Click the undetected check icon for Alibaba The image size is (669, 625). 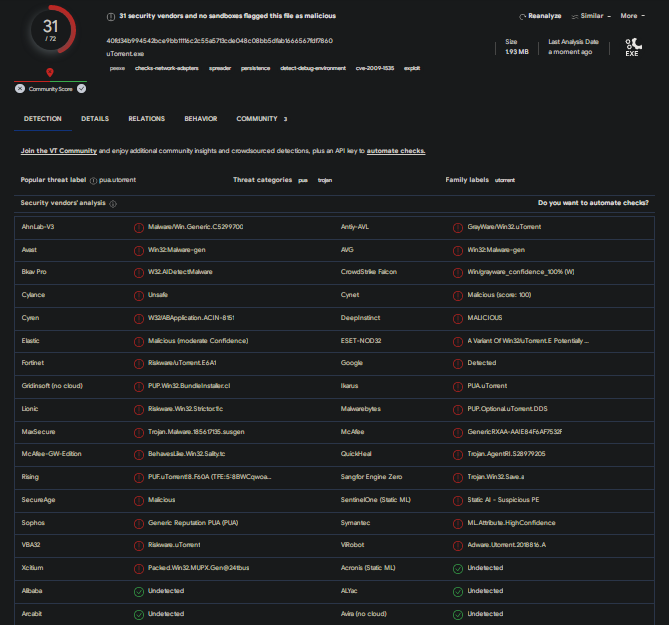click(x=139, y=591)
